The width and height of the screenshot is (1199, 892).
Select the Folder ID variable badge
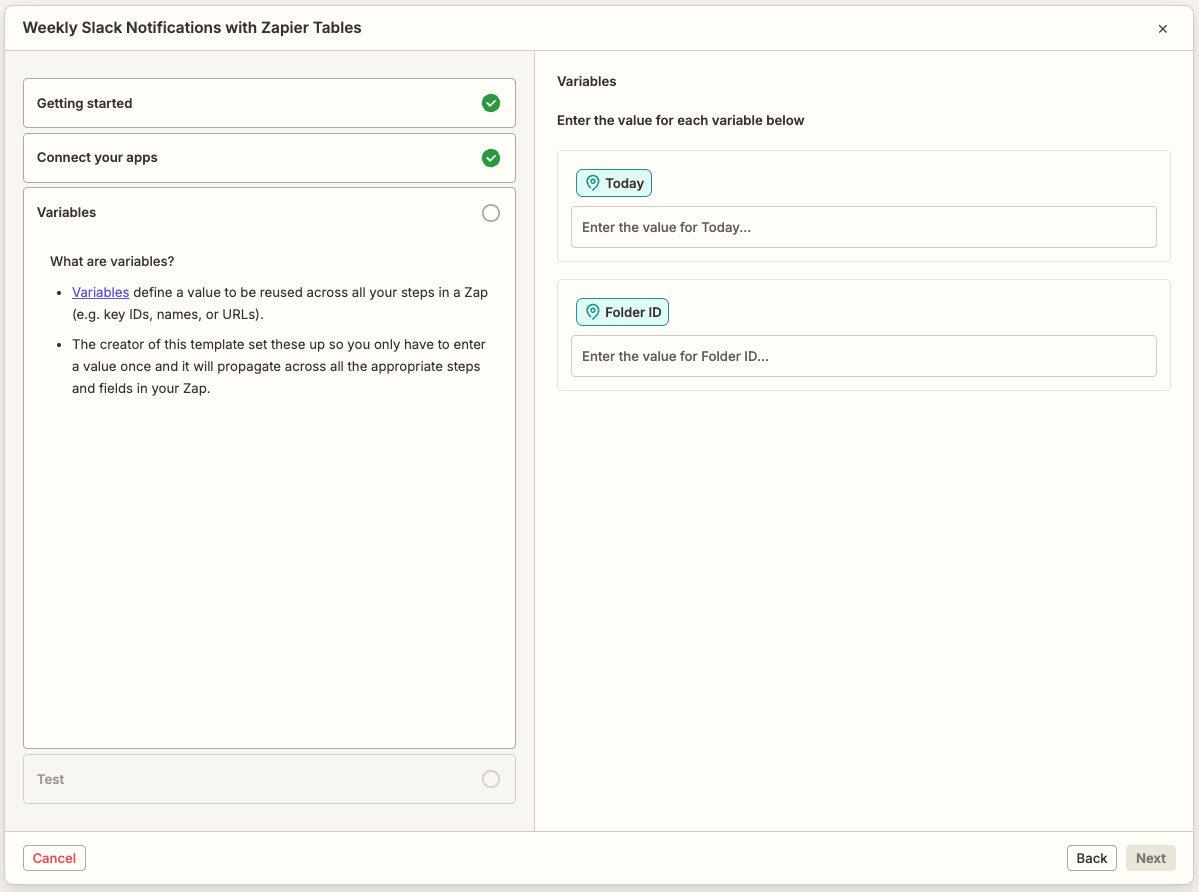coord(622,312)
